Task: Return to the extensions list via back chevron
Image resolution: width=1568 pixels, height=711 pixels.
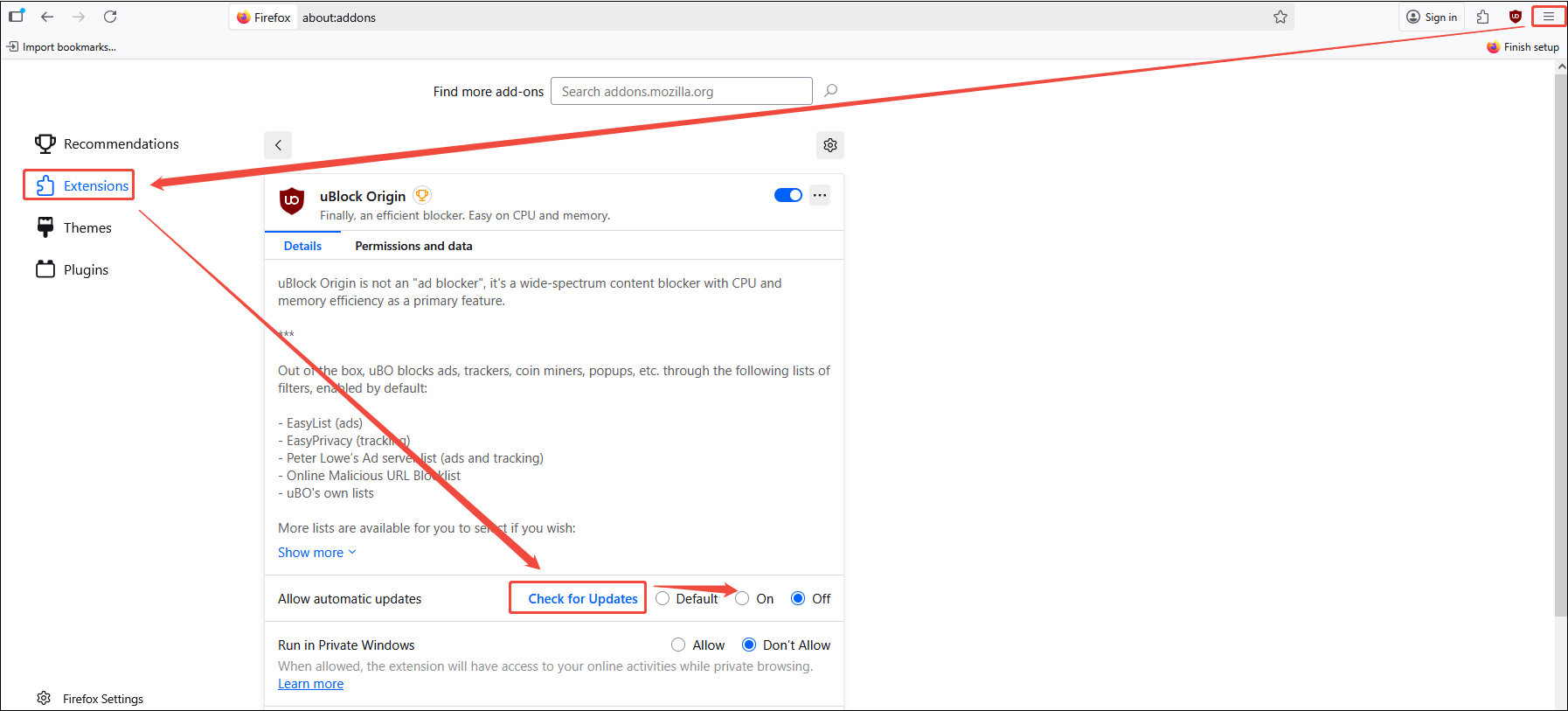Action: [x=278, y=145]
